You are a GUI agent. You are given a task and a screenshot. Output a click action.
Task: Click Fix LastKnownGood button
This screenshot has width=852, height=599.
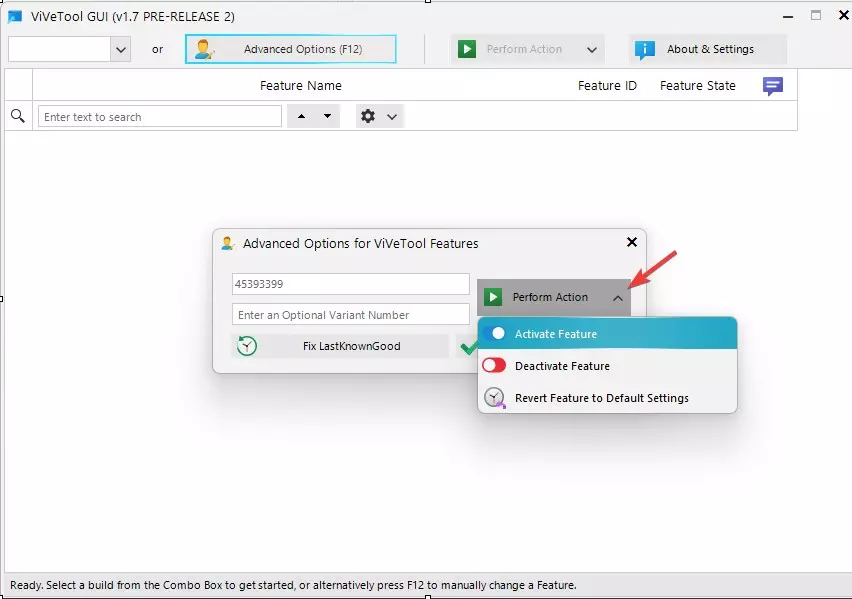pyautogui.click(x=341, y=346)
